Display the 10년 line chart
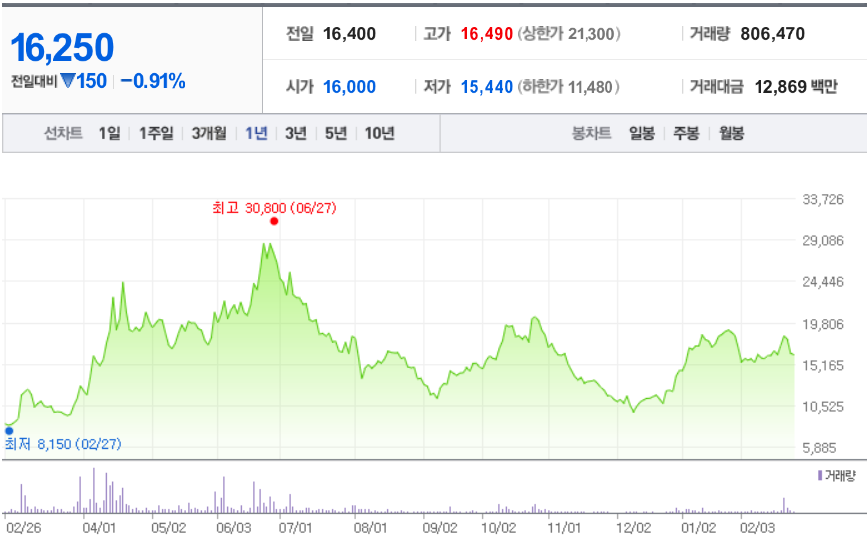 click(379, 133)
